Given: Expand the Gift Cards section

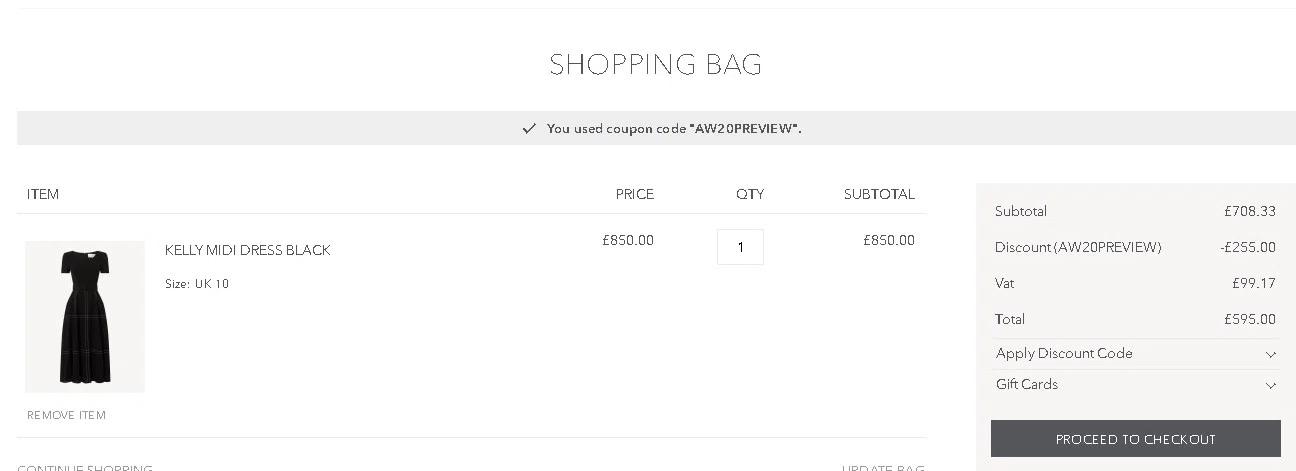Looking at the screenshot, I should (1027, 385).
